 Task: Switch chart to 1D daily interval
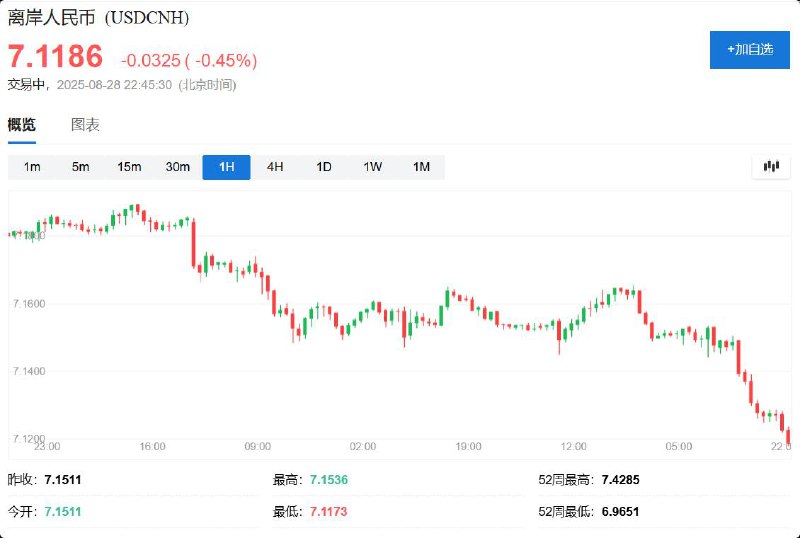(323, 167)
